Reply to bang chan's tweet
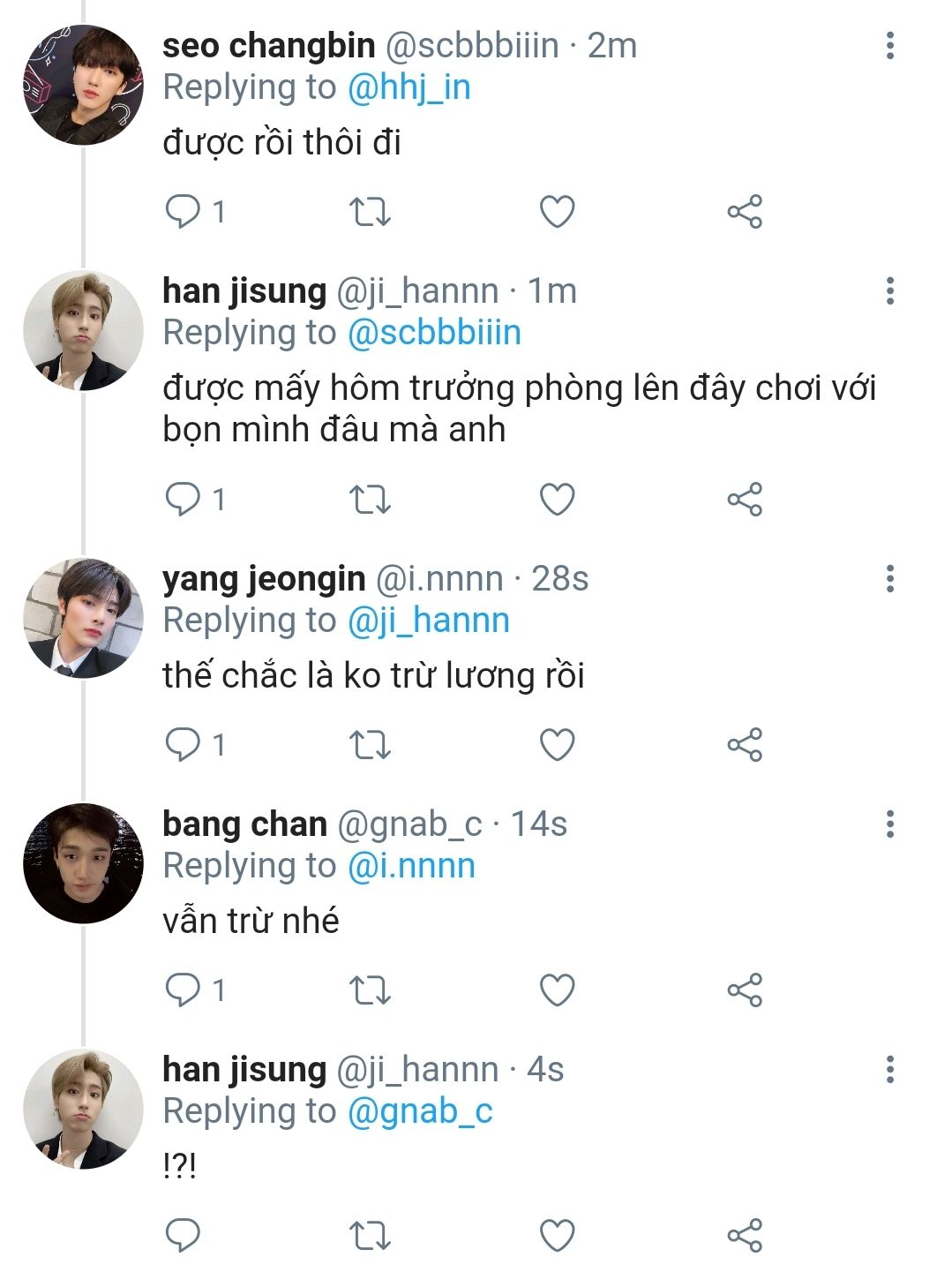952x1272 pixels. point(184,990)
